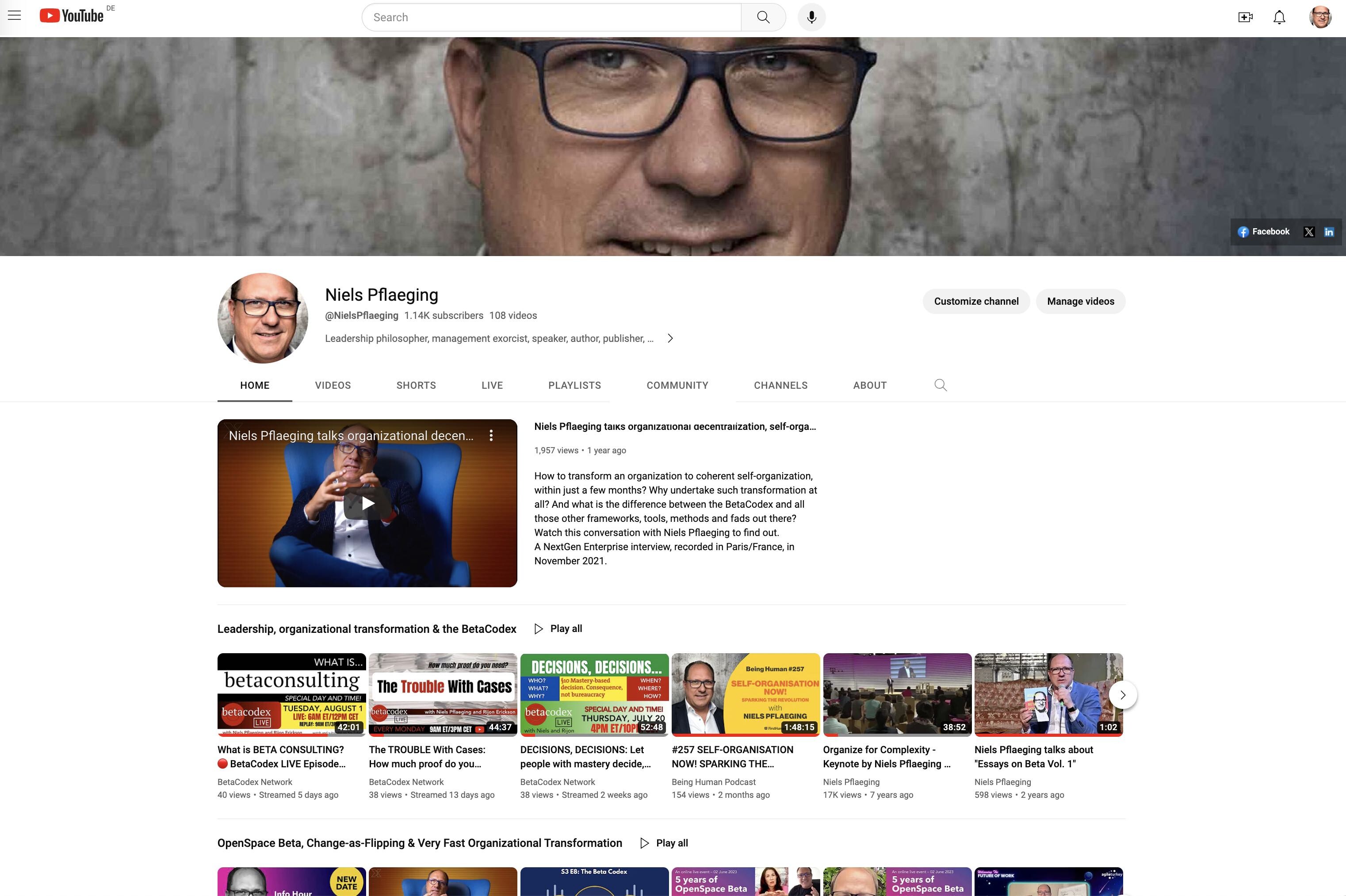Open DECISIONS, DECISIONS video thumbnail
Viewport: 1346px width, 896px height.
[594, 695]
